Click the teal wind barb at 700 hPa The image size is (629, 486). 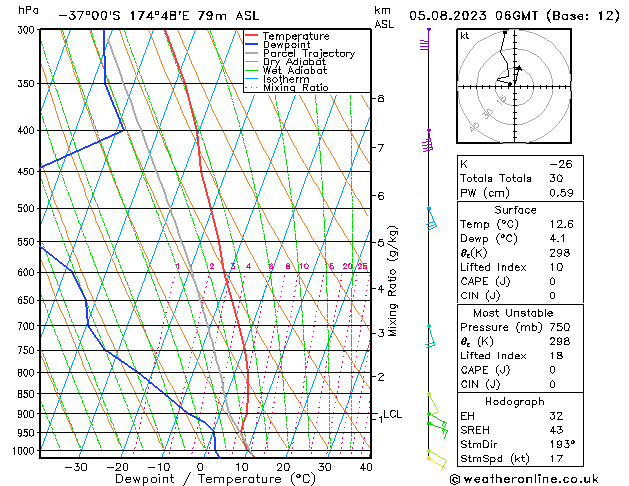430,336
